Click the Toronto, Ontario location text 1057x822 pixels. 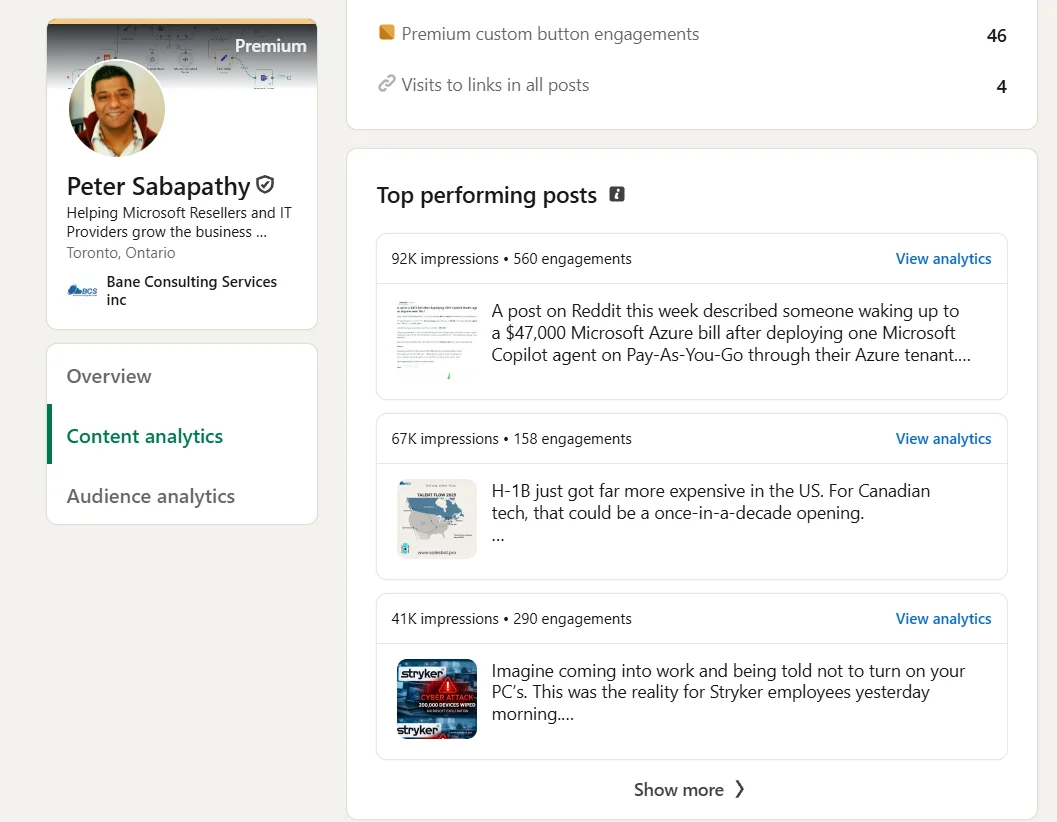tap(121, 253)
